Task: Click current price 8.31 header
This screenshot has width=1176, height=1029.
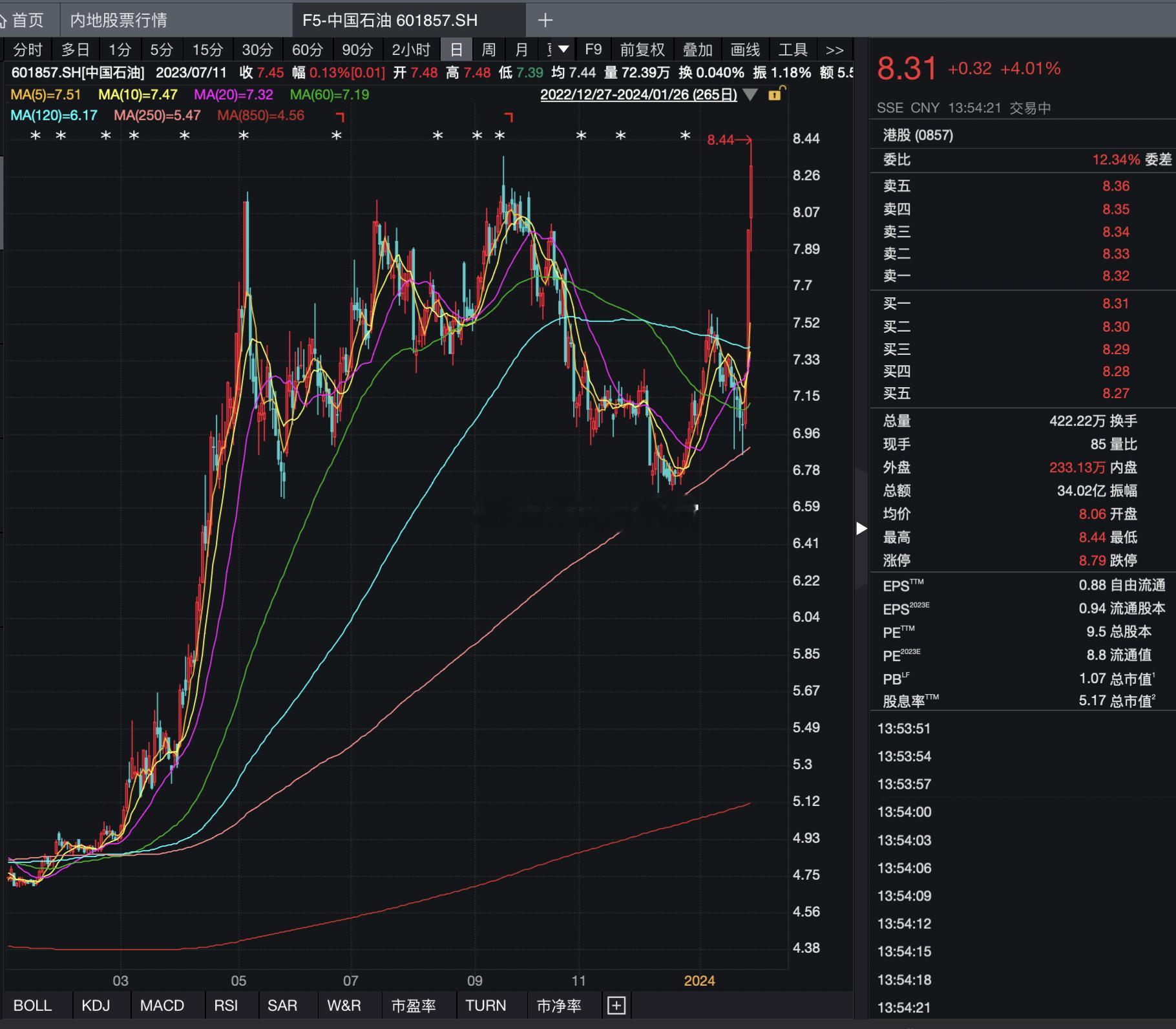Action: click(907, 69)
